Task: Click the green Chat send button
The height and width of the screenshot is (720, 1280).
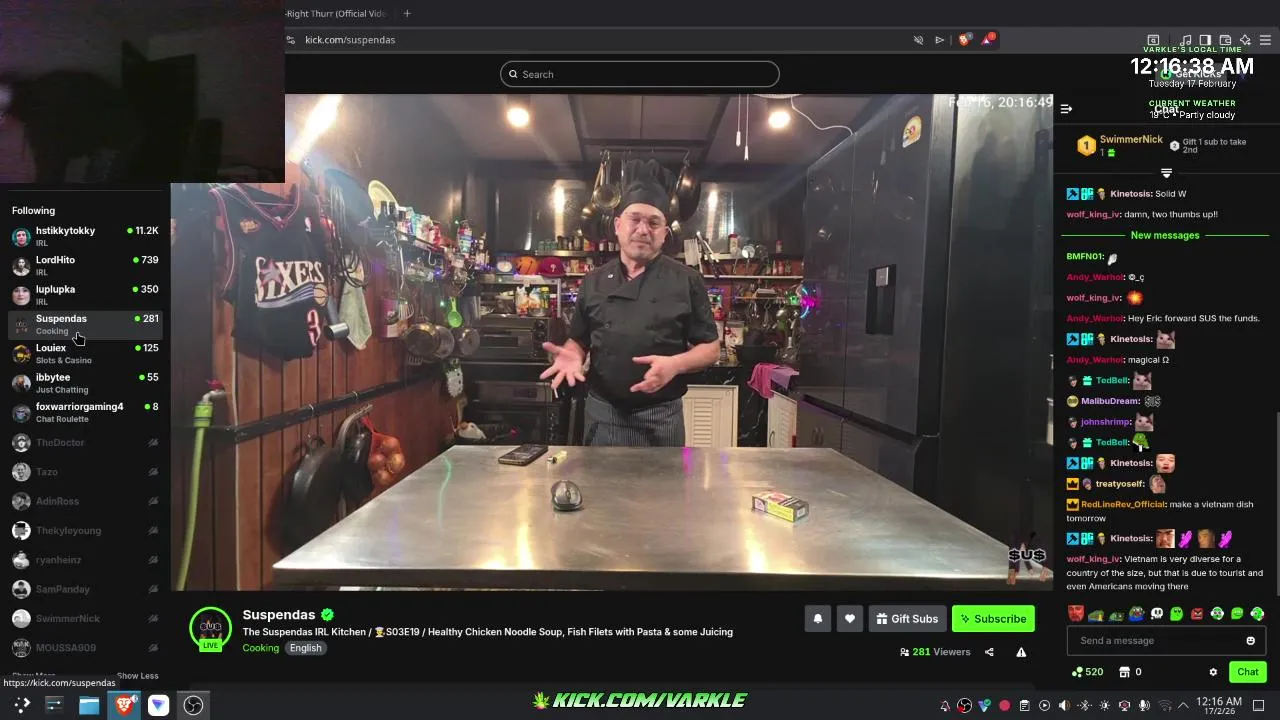Action: click(1248, 672)
